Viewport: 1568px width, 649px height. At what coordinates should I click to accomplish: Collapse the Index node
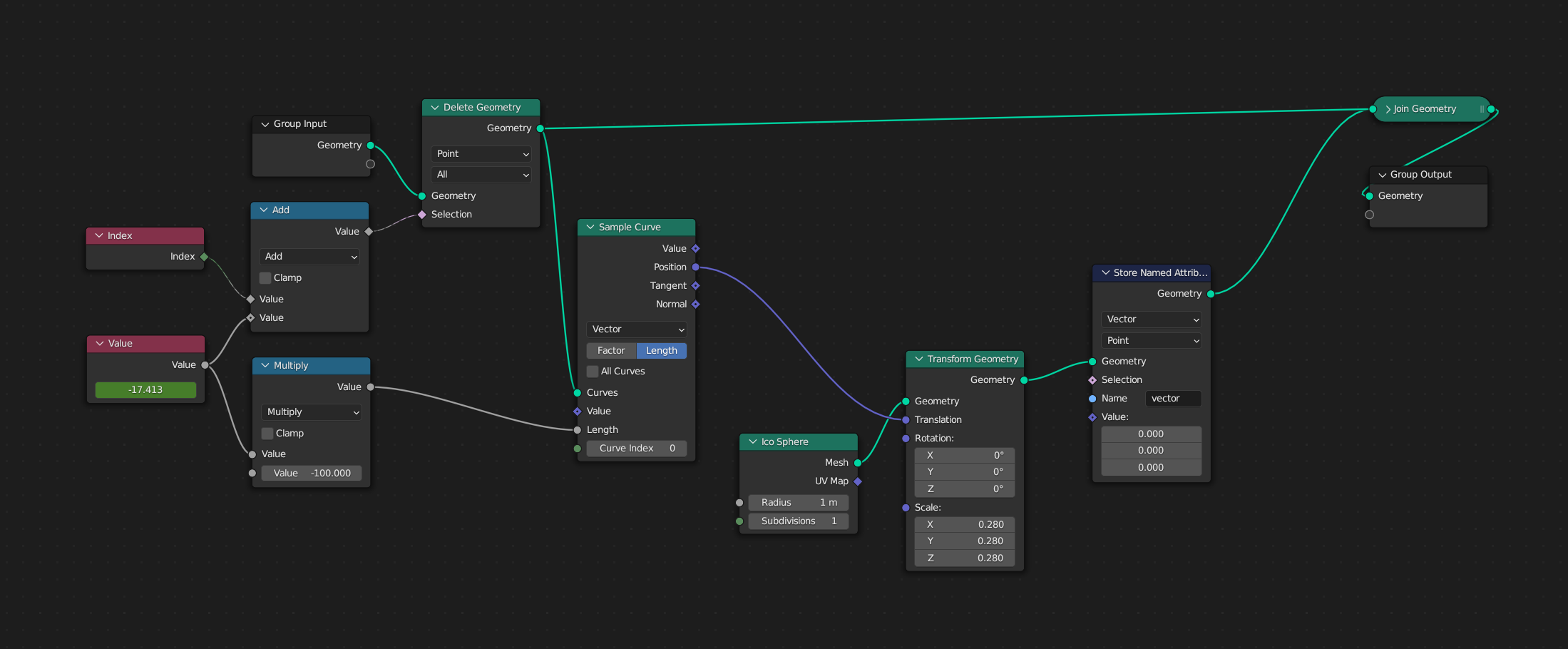point(98,236)
